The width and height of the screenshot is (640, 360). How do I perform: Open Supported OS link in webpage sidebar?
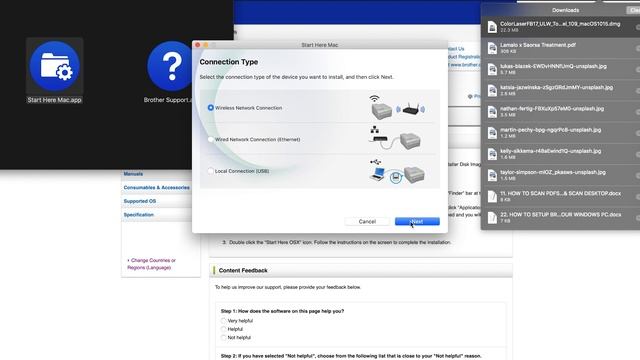(x=140, y=201)
